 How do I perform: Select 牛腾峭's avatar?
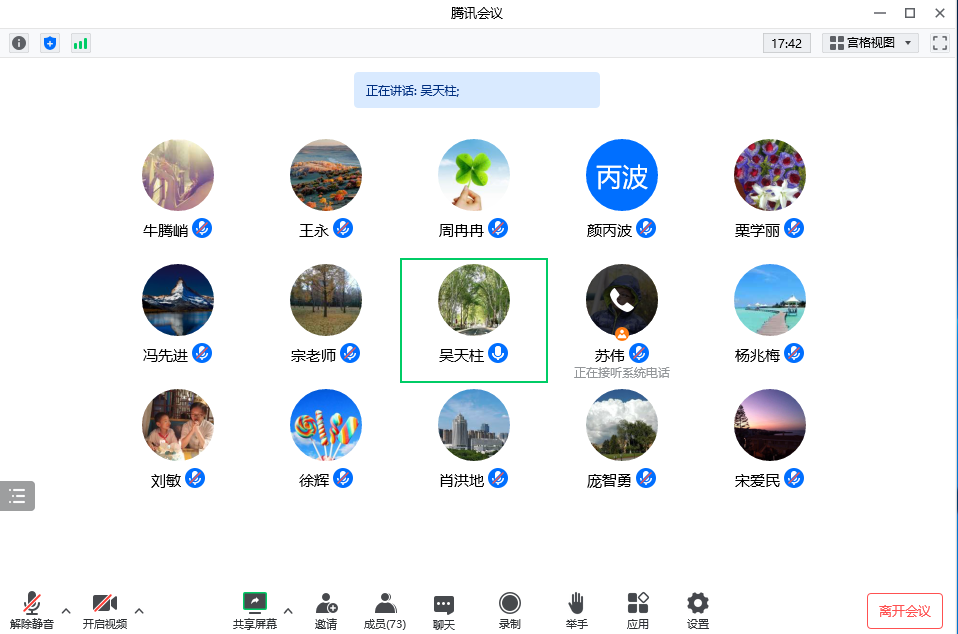178,175
